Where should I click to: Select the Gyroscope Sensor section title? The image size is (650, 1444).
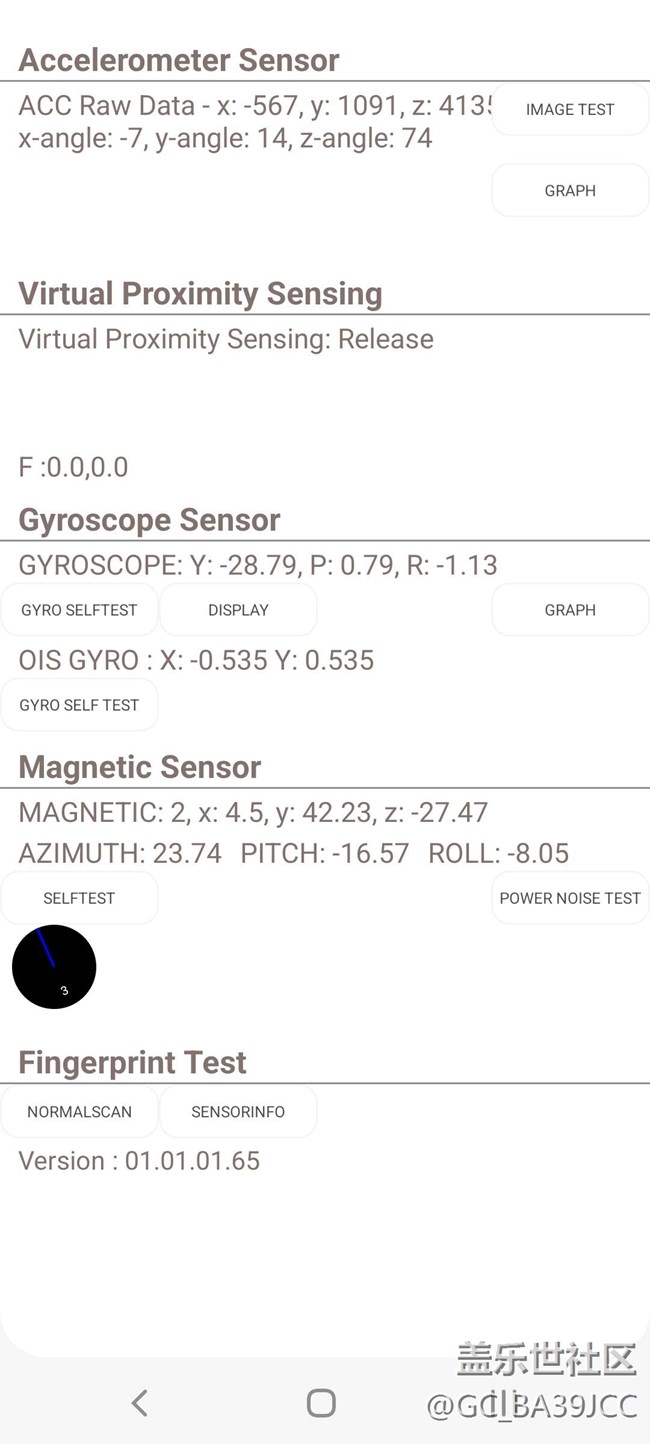(149, 520)
